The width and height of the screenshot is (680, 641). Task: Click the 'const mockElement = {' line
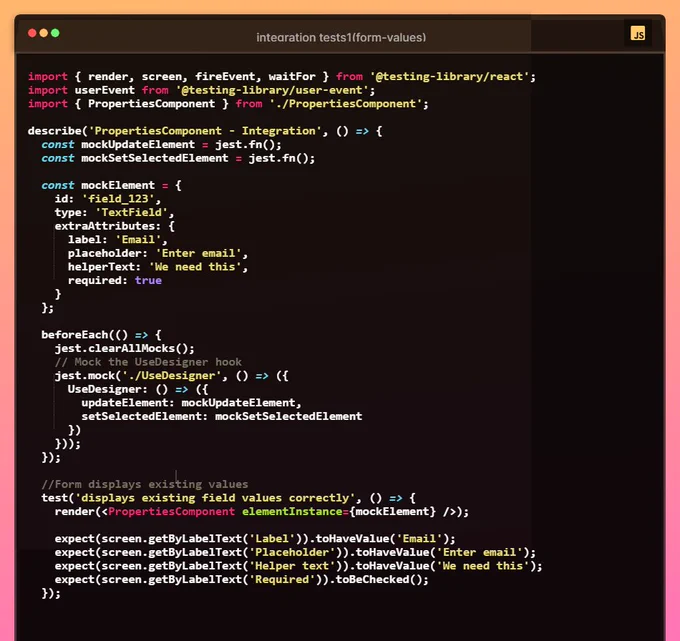[111, 185]
